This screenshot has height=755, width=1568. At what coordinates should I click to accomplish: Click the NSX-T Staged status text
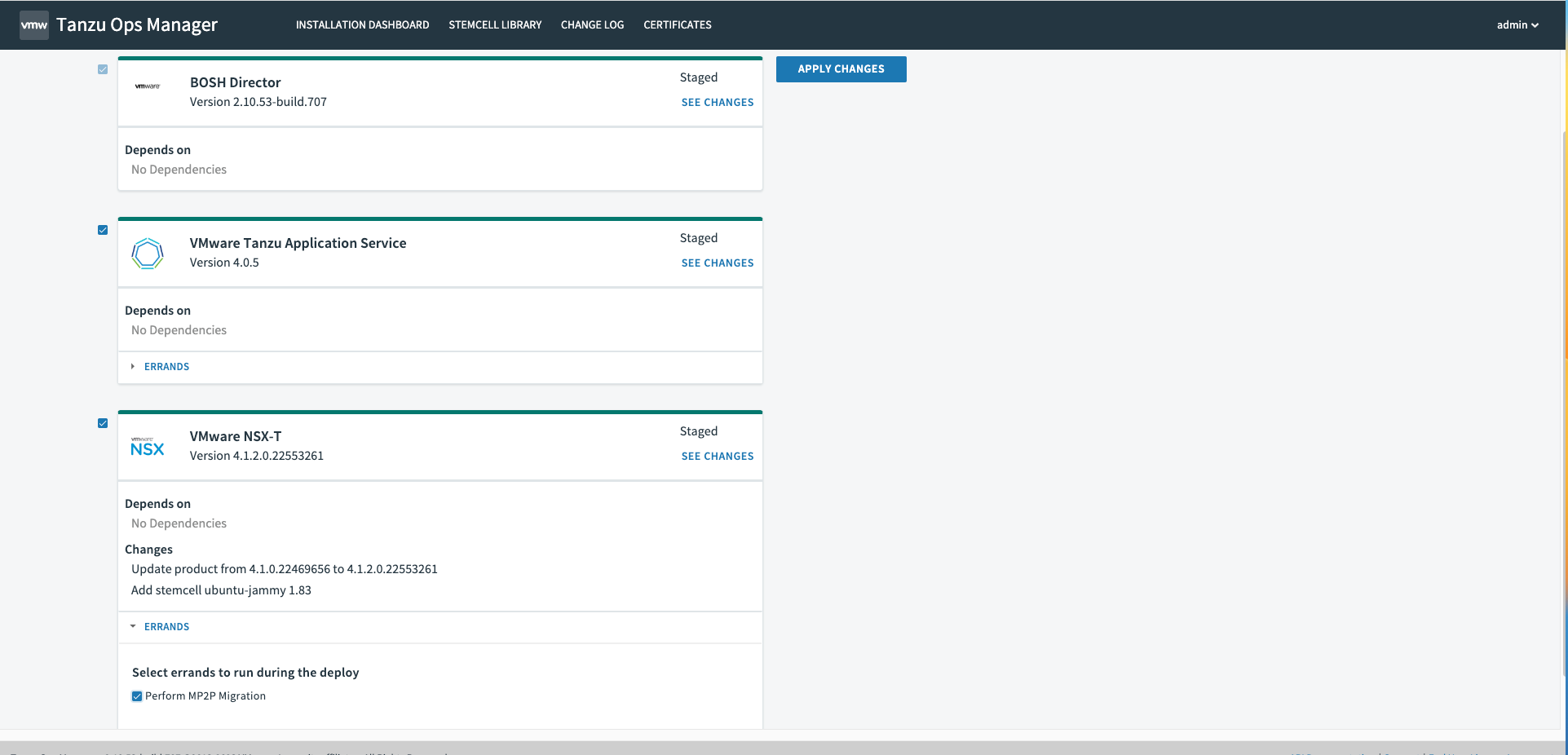[x=699, y=431]
